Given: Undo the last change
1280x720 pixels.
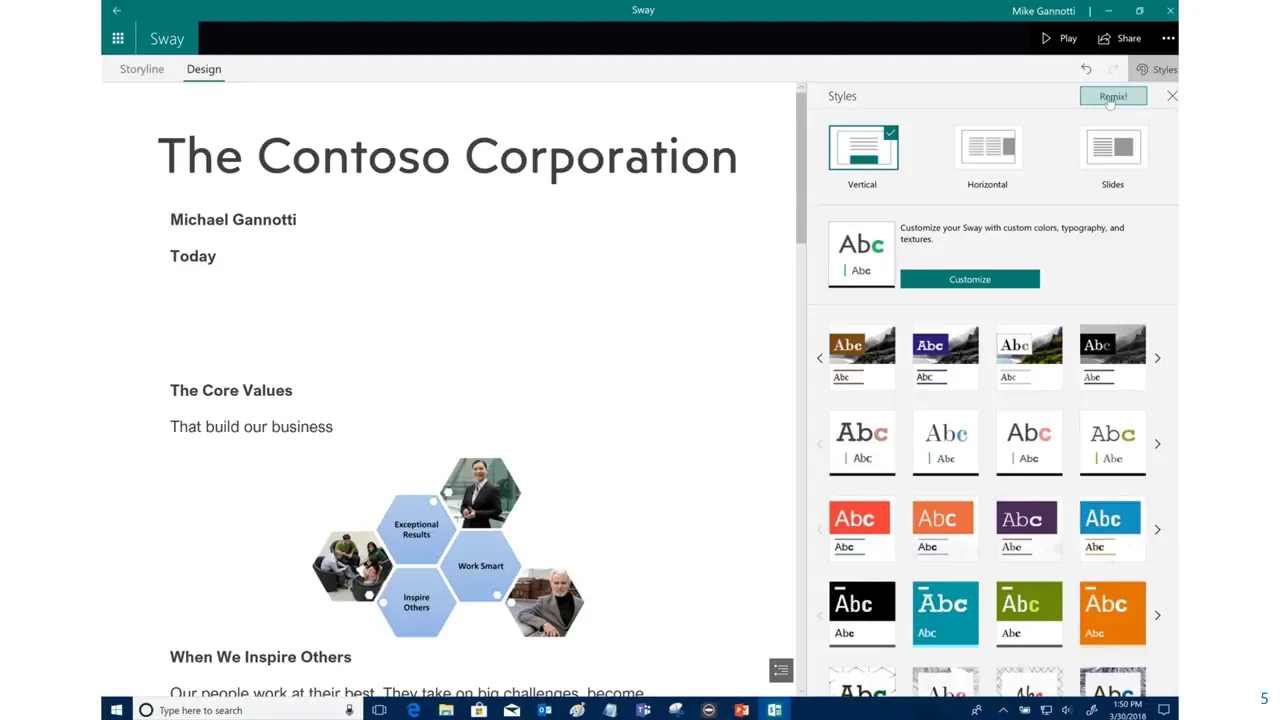Looking at the screenshot, I should [x=1086, y=69].
